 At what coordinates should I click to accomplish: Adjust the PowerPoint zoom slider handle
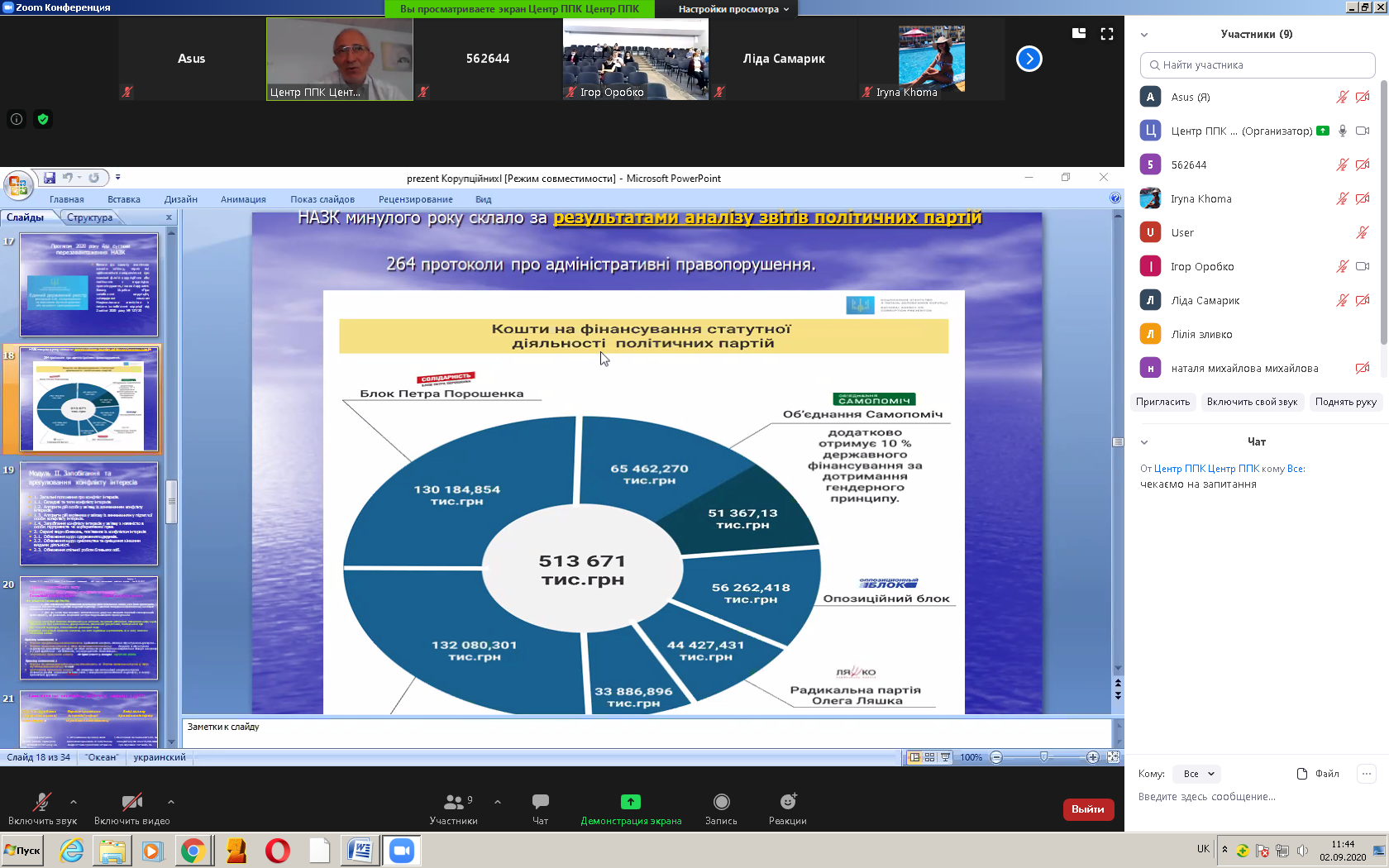coord(1044,757)
